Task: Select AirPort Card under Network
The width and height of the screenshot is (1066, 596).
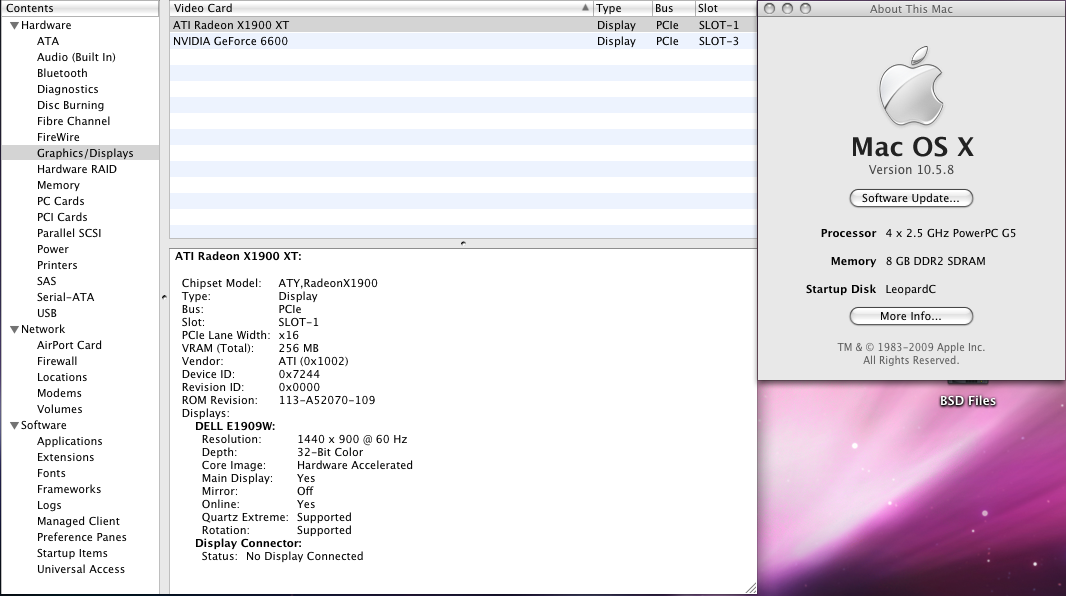Action: 69,345
